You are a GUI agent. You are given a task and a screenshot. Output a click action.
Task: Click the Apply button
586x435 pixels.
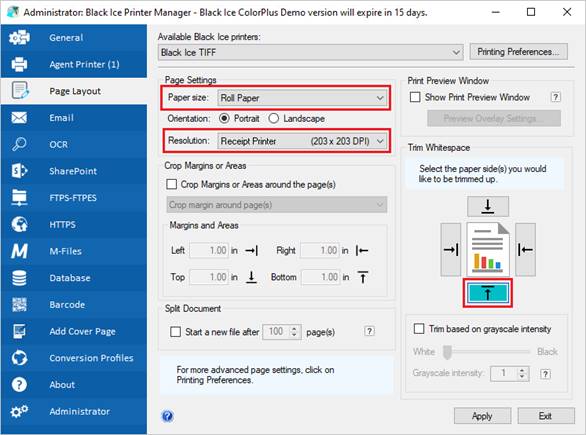click(x=482, y=416)
